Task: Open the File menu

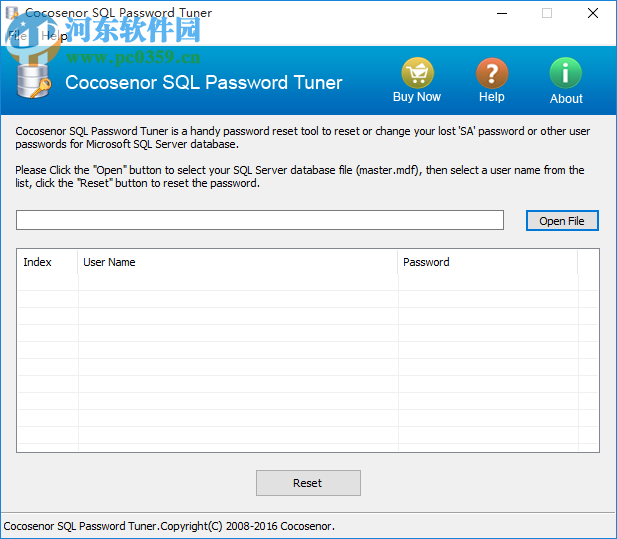Action: pos(17,36)
